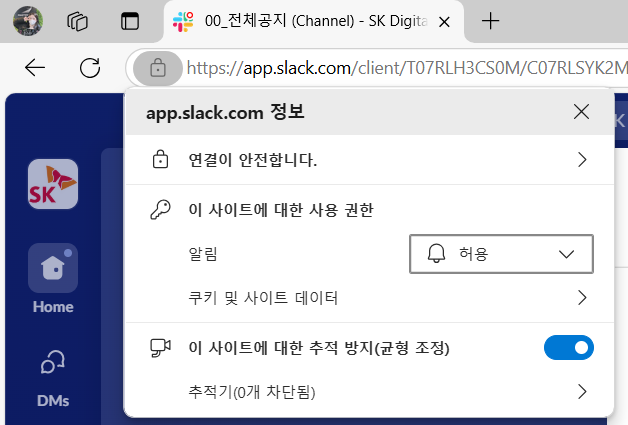The width and height of the screenshot is (628, 425).
Task: Open a new browser tab
Action: [x=490, y=21]
